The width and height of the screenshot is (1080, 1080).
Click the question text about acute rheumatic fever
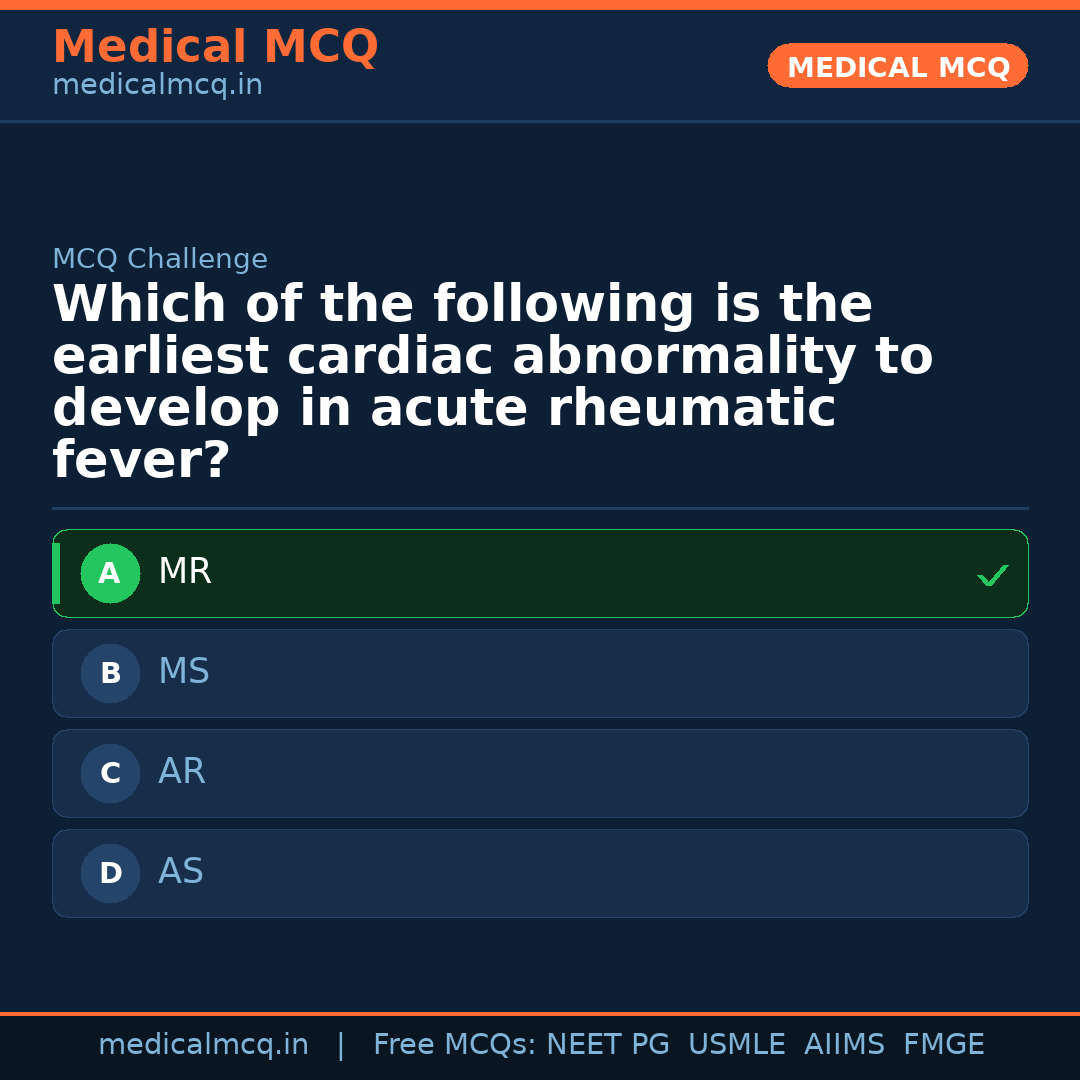(x=490, y=380)
